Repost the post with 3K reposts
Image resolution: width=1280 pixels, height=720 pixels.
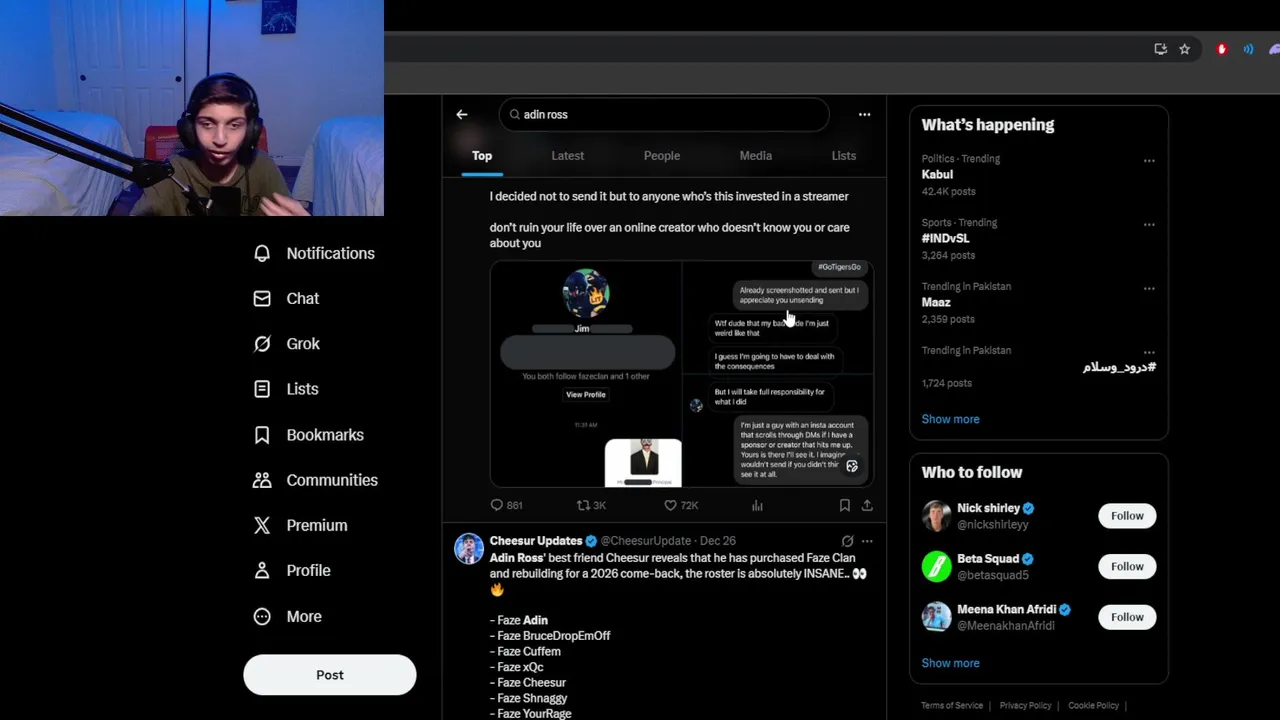tap(584, 505)
